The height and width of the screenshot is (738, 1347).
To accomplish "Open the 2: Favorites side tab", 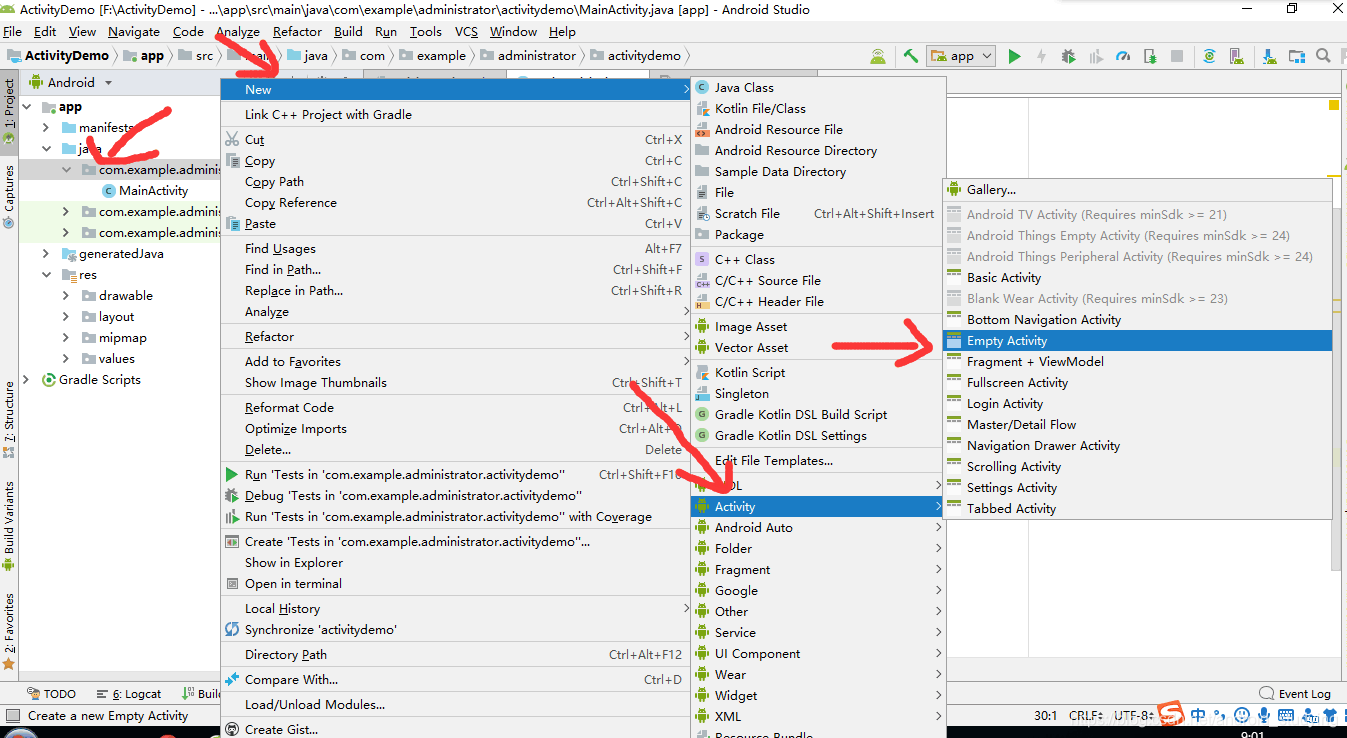I will pyautogui.click(x=9, y=630).
